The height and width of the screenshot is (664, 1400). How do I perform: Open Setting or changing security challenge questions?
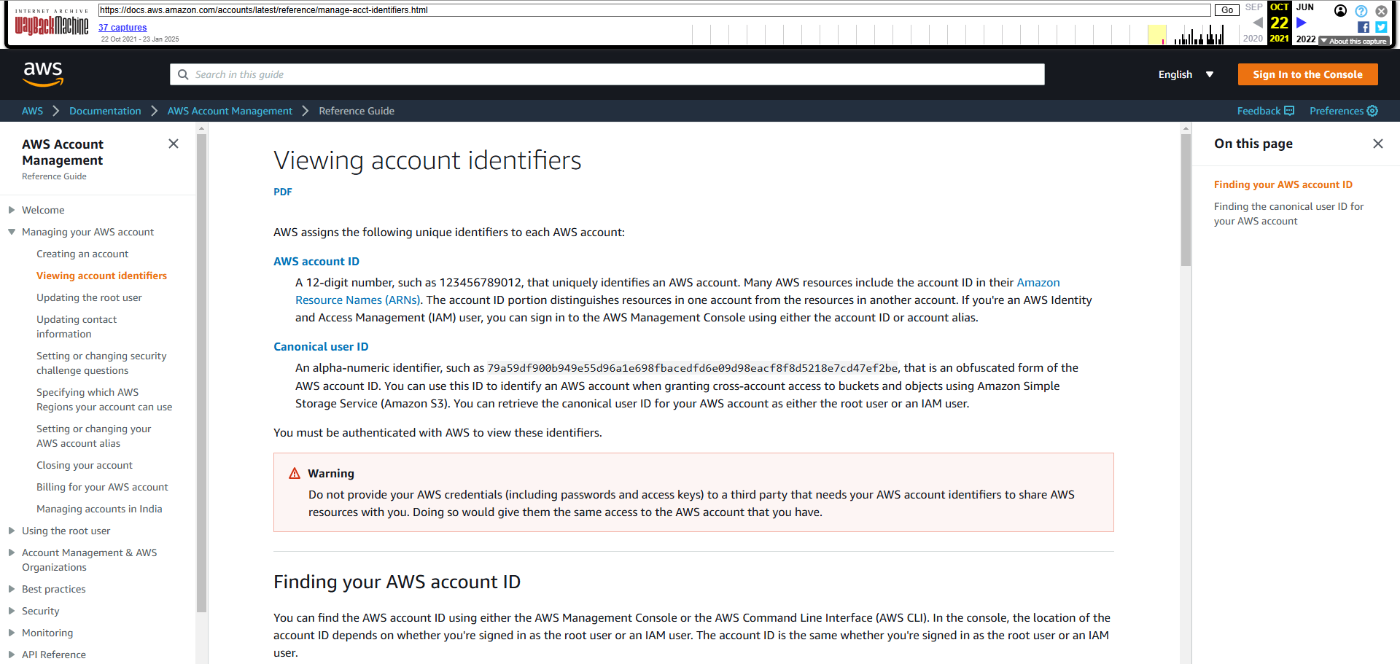tap(102, 363)
